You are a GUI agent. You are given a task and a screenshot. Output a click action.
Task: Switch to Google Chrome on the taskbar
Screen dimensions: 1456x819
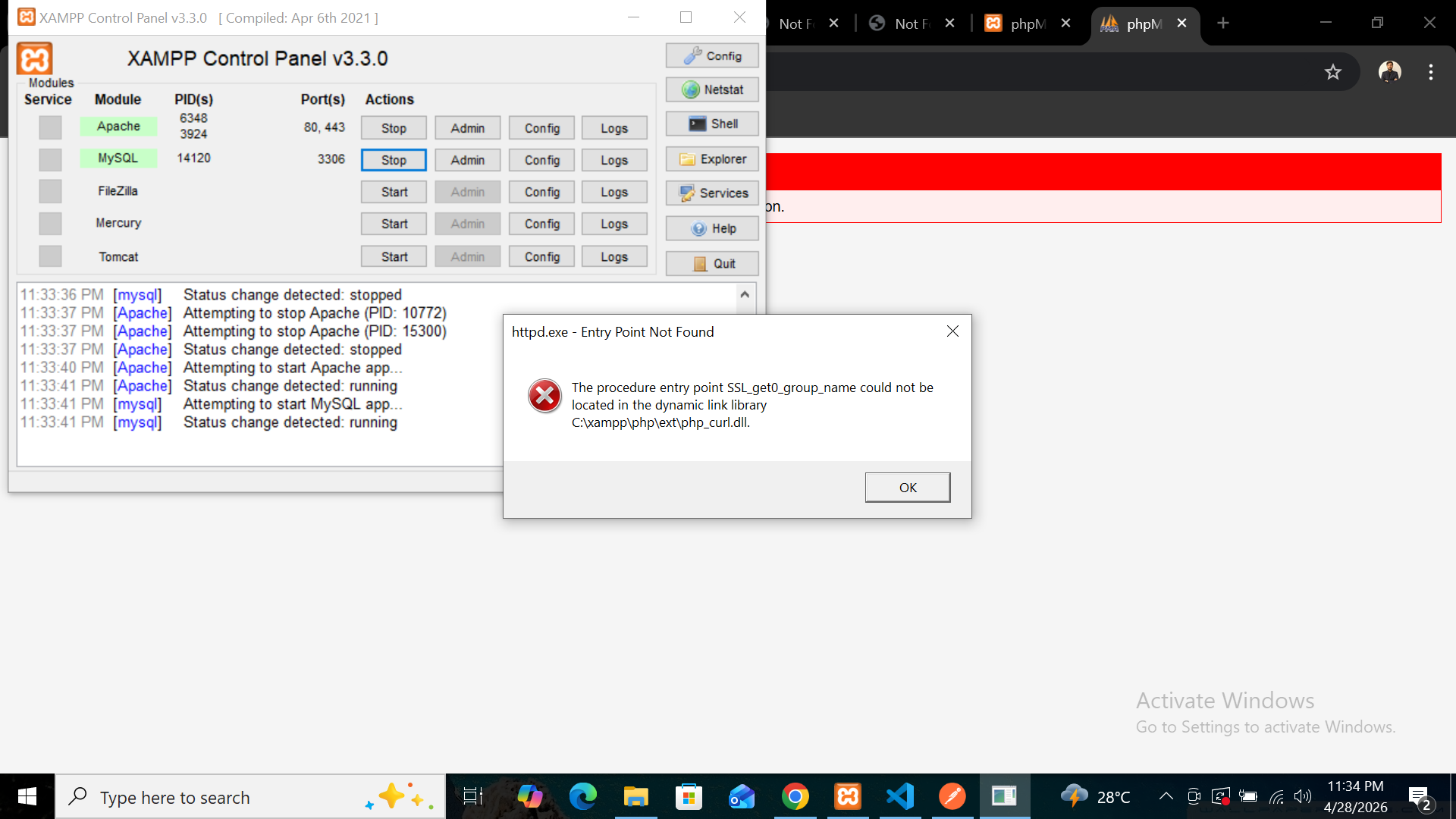coord(795,796)
